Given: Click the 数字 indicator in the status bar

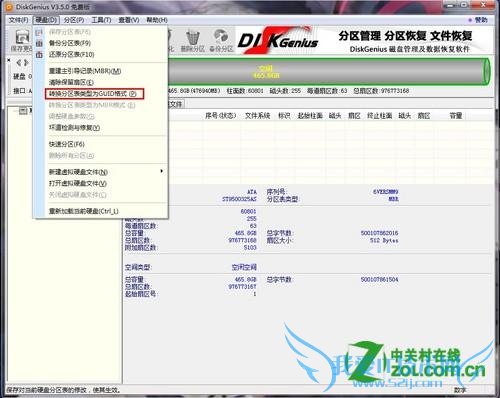Looking at the screenshot, I should point(460,390).
